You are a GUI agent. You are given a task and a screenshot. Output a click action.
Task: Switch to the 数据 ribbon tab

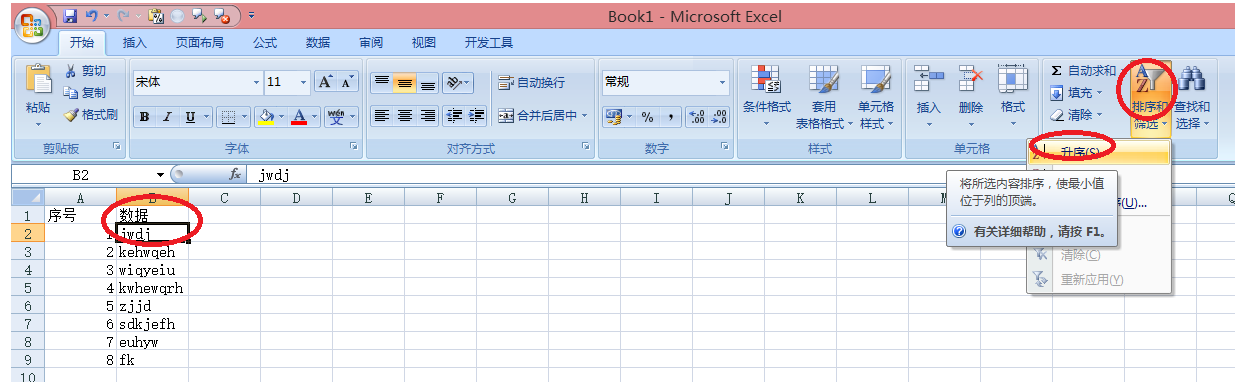click(x=318, y=43)
